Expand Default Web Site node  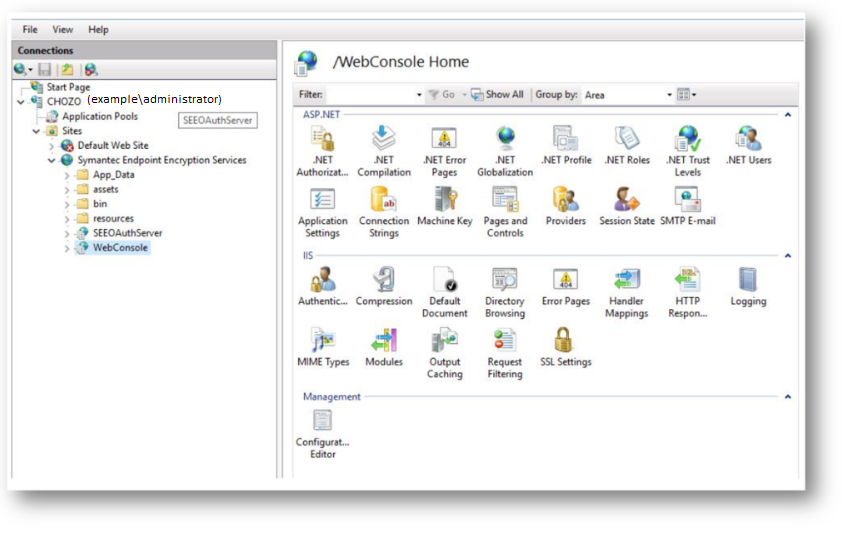coord(51,145)
